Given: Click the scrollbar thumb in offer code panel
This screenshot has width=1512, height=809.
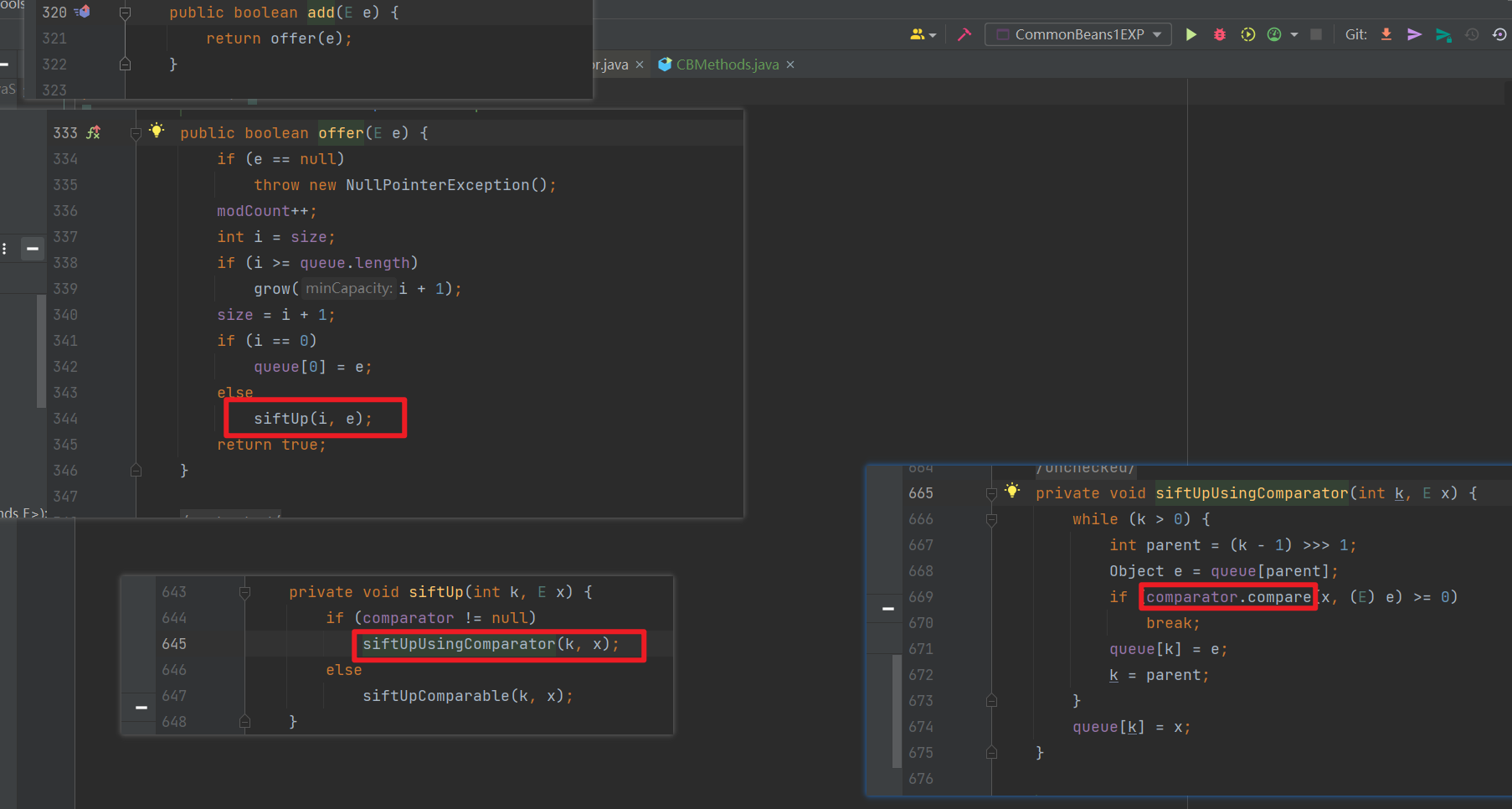Looking at the screenshot, I should 41,351.
